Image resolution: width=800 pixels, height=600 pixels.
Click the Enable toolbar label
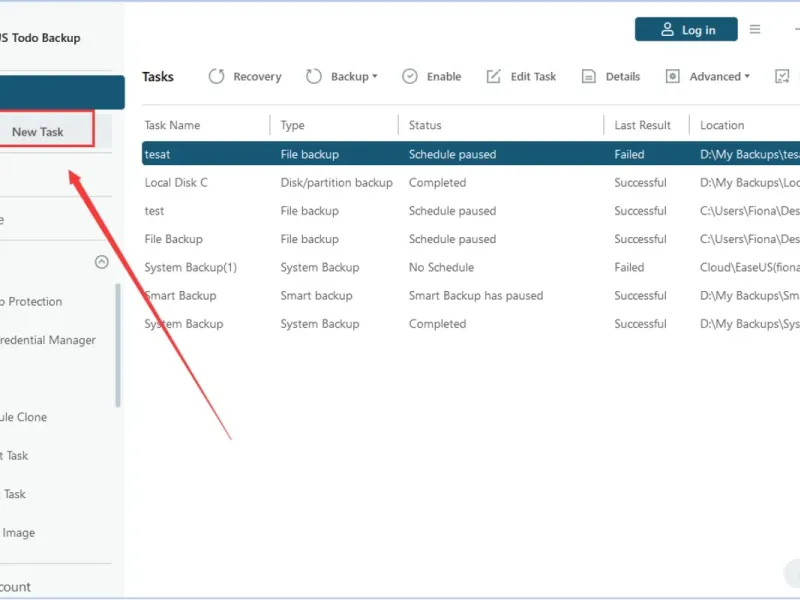tap(444, 77)
